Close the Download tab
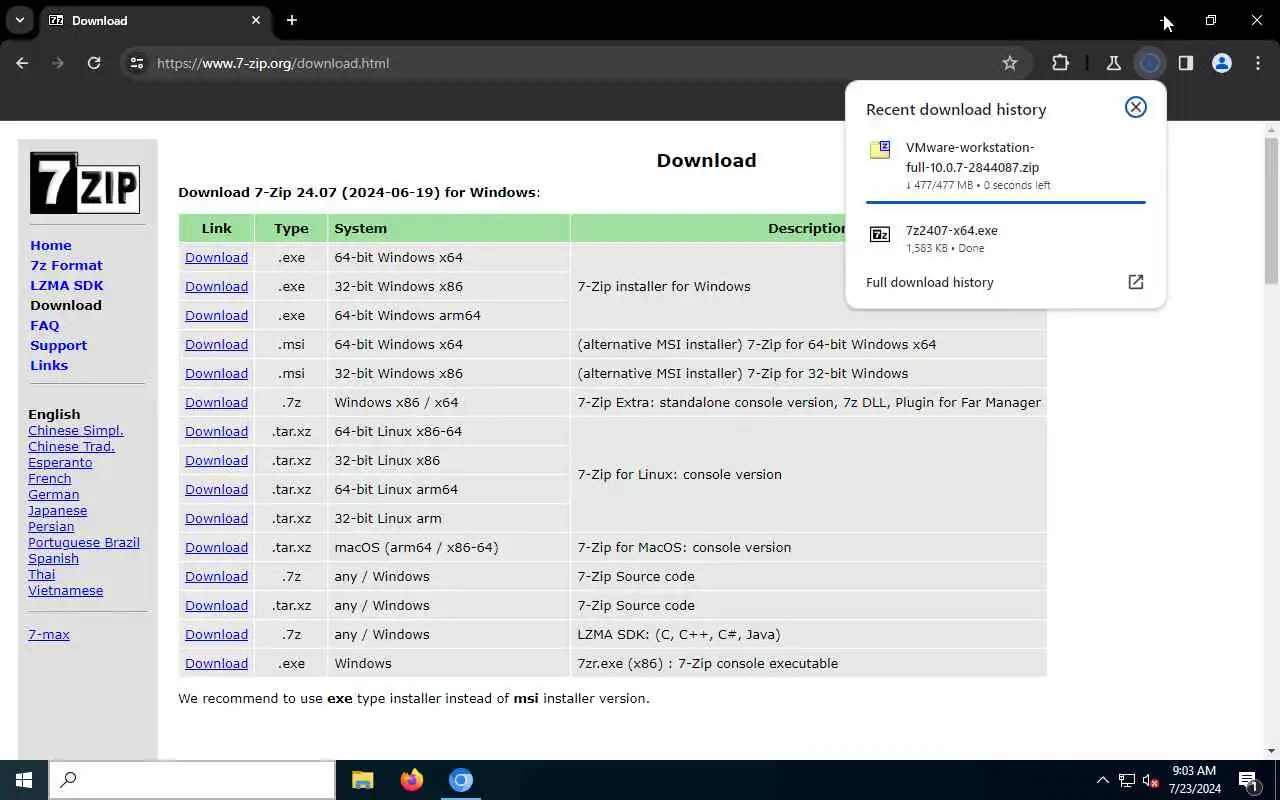Viewport: 1280px width, 800px height. (x=256, y=20)
